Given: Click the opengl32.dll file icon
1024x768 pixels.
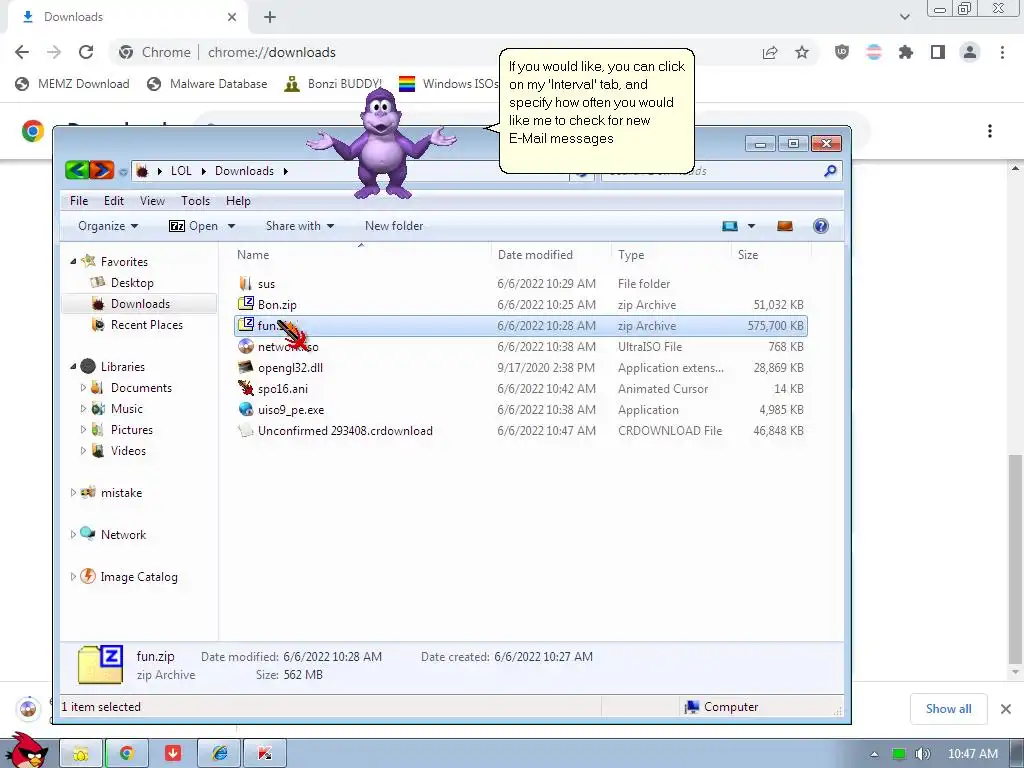Looking at the screenshot, I should pos(246,367).
